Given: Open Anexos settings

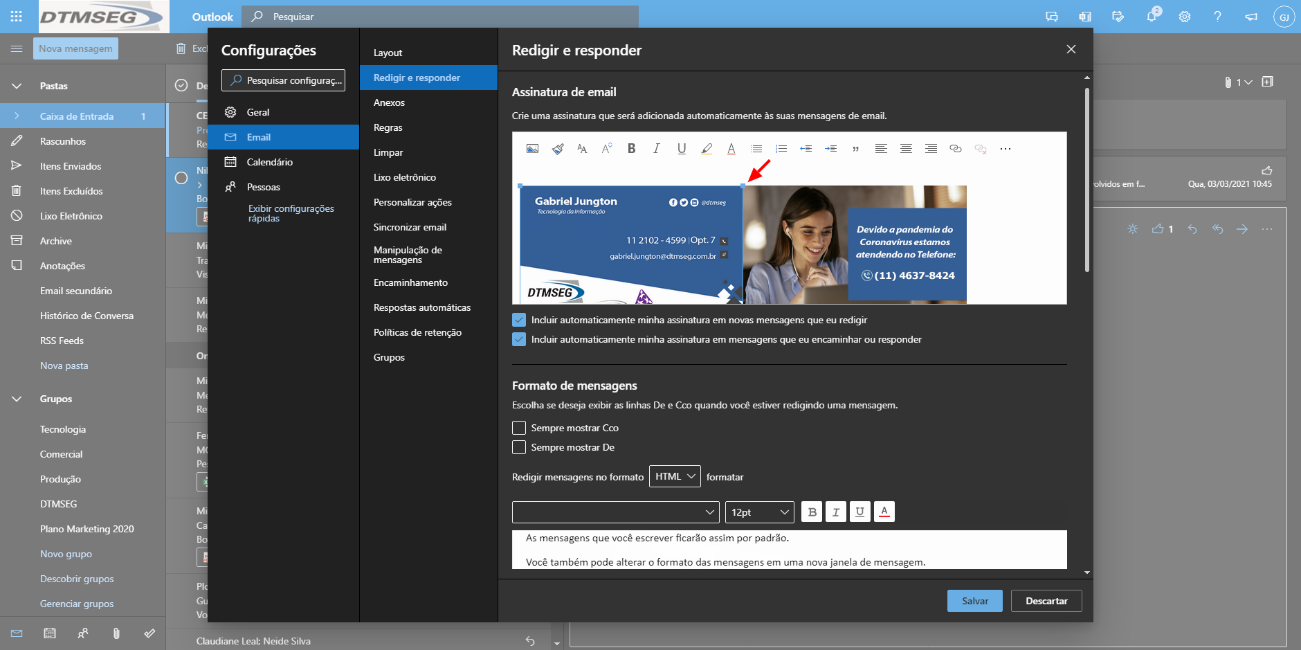Looking at the screenshot, I should pyautogui.click(x=429, y=102).
